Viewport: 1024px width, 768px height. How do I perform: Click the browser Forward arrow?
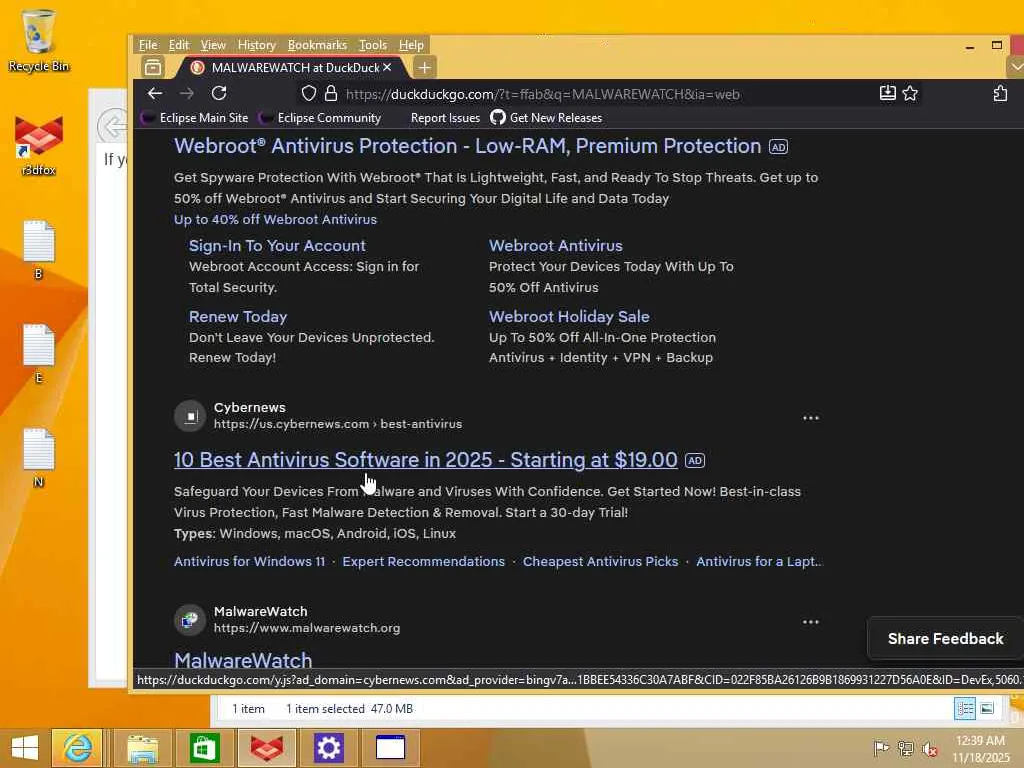[187, 93]
